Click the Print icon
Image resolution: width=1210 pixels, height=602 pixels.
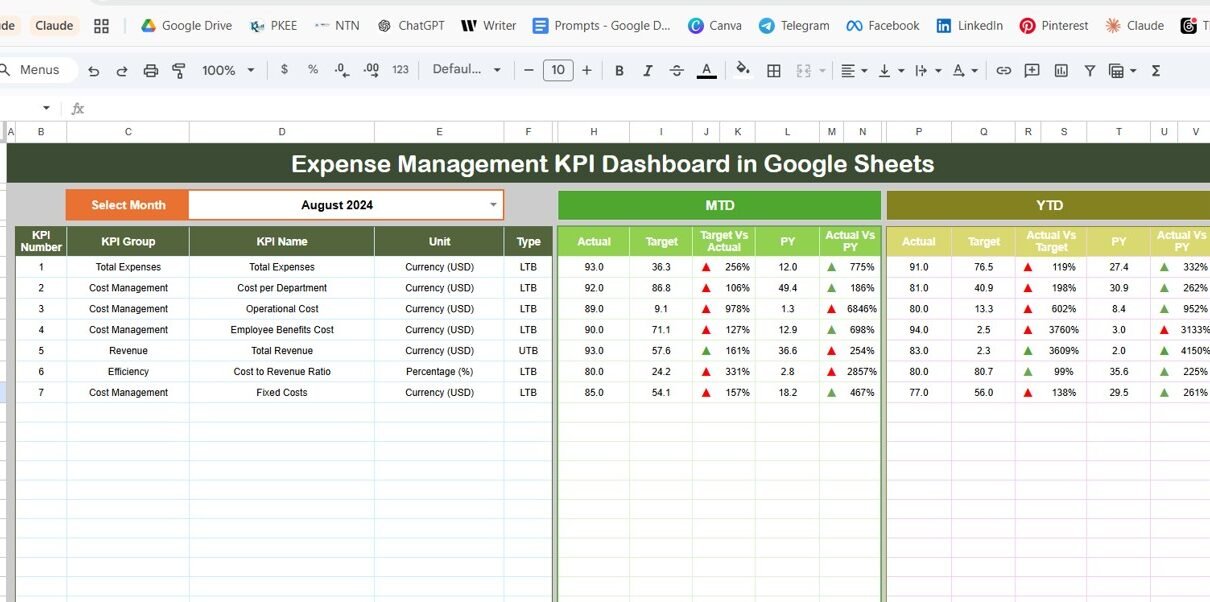tap(151, 70)
